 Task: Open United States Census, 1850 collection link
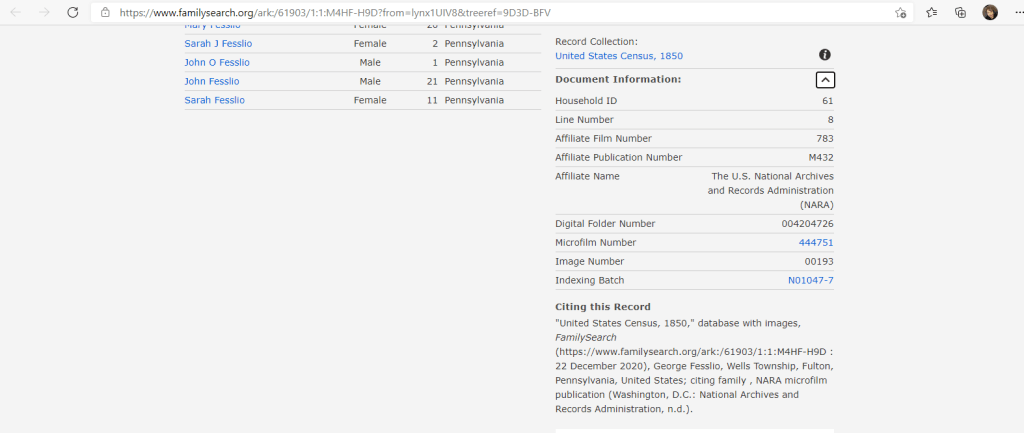pyautogui.click(x=619, y=56)
